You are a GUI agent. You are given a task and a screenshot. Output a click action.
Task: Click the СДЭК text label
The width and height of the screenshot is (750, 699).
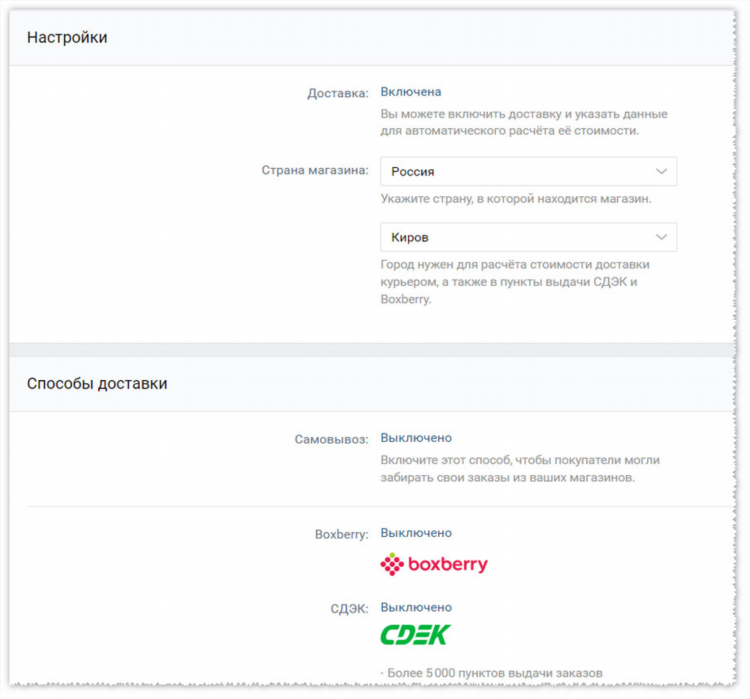pos(350,609)
